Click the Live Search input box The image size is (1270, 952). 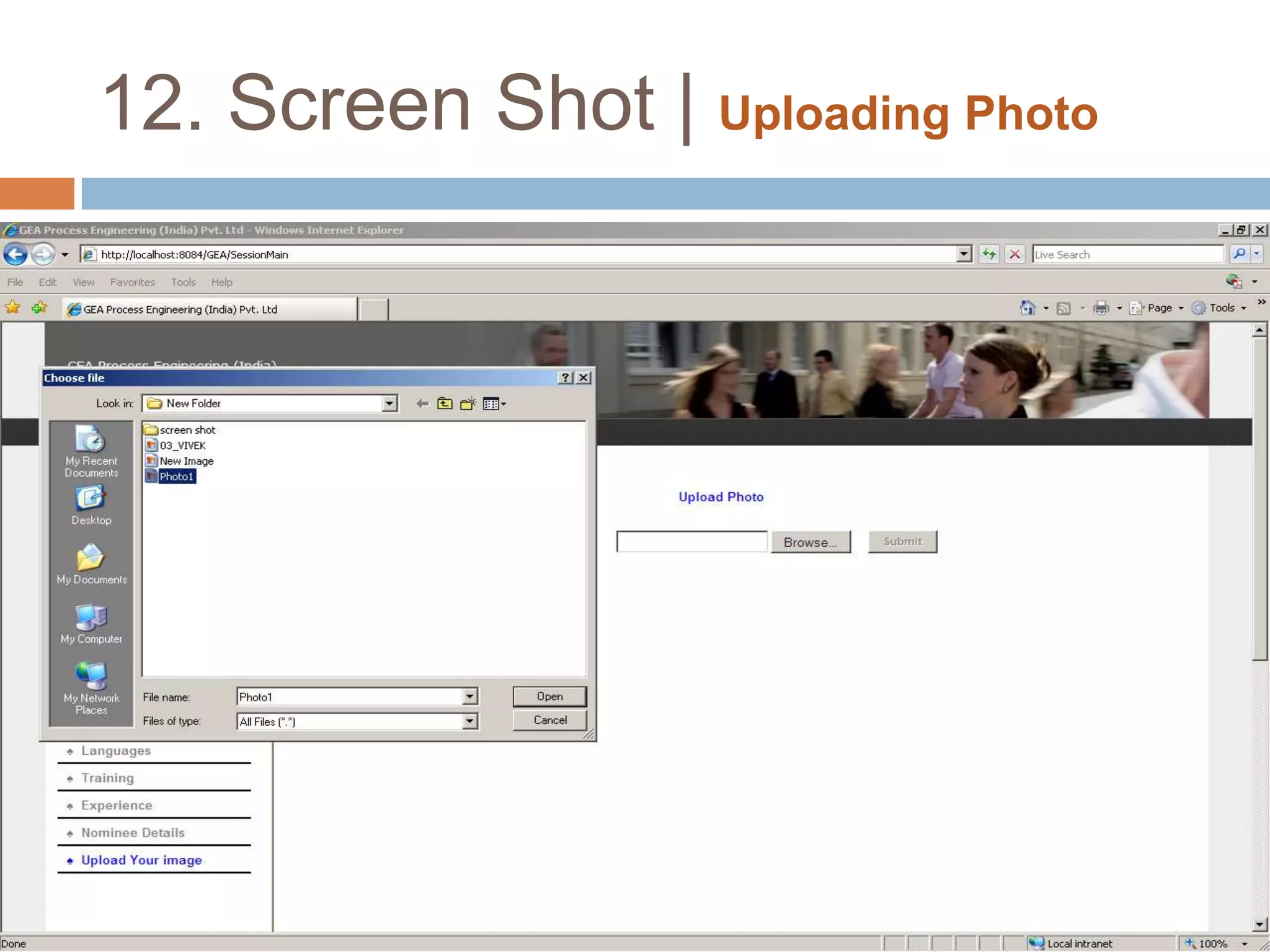click(1127, 254)
